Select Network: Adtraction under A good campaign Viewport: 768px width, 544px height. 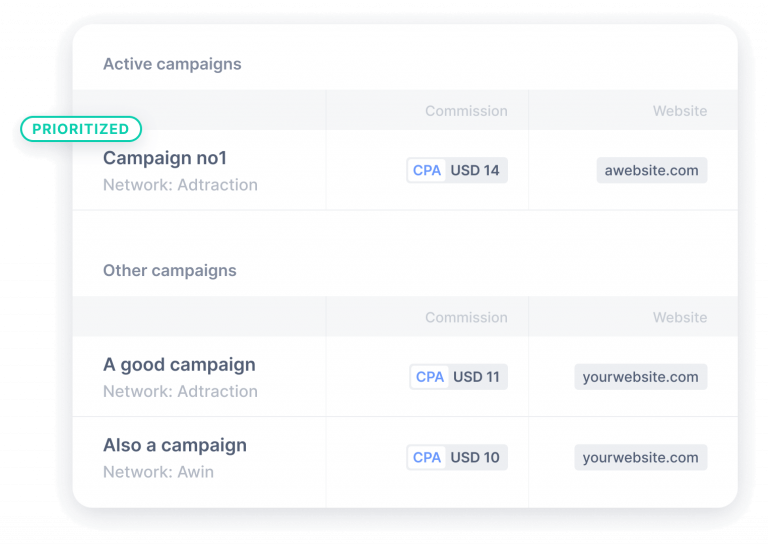tap(180, 392)
